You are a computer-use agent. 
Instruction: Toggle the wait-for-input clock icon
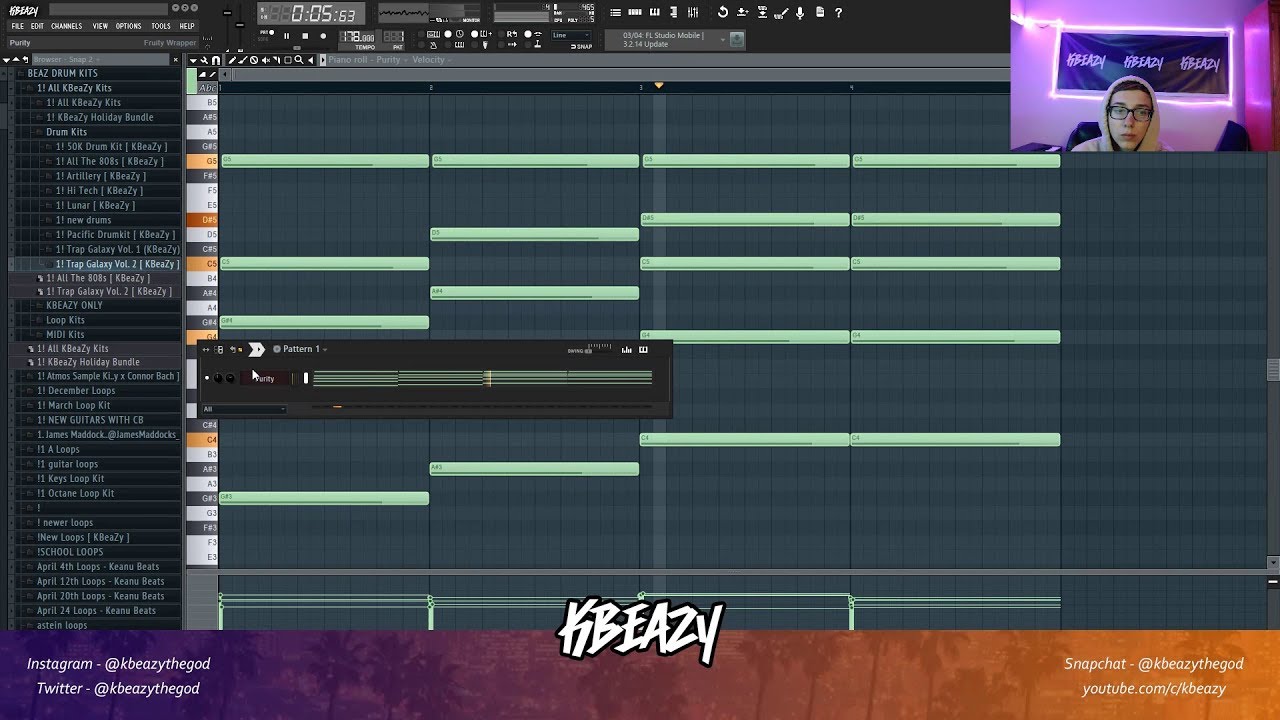[x=460, y=34]
